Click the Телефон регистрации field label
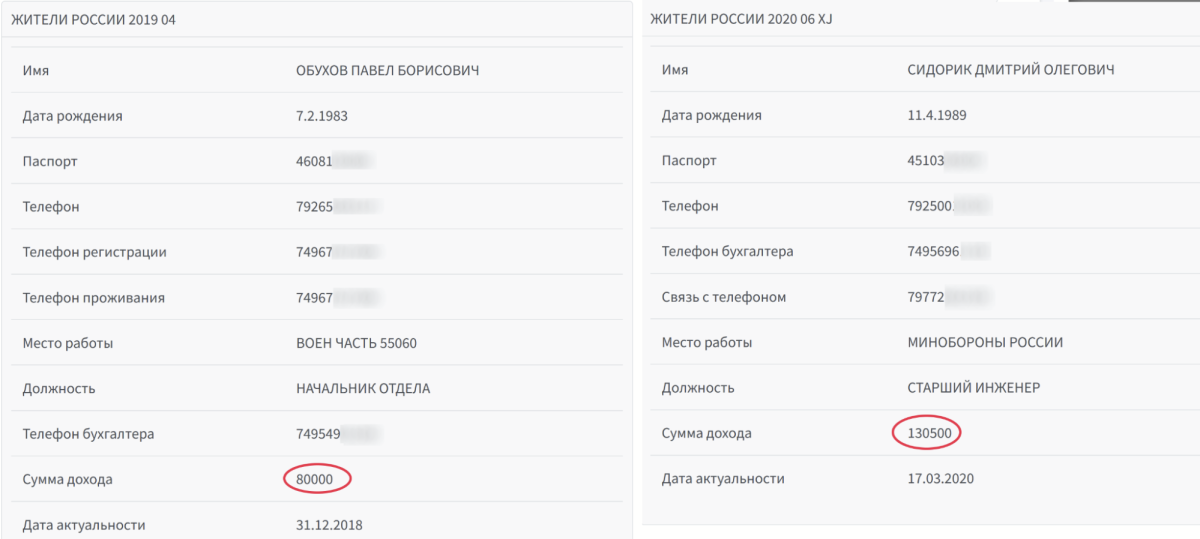 click(x=95, y=252)
